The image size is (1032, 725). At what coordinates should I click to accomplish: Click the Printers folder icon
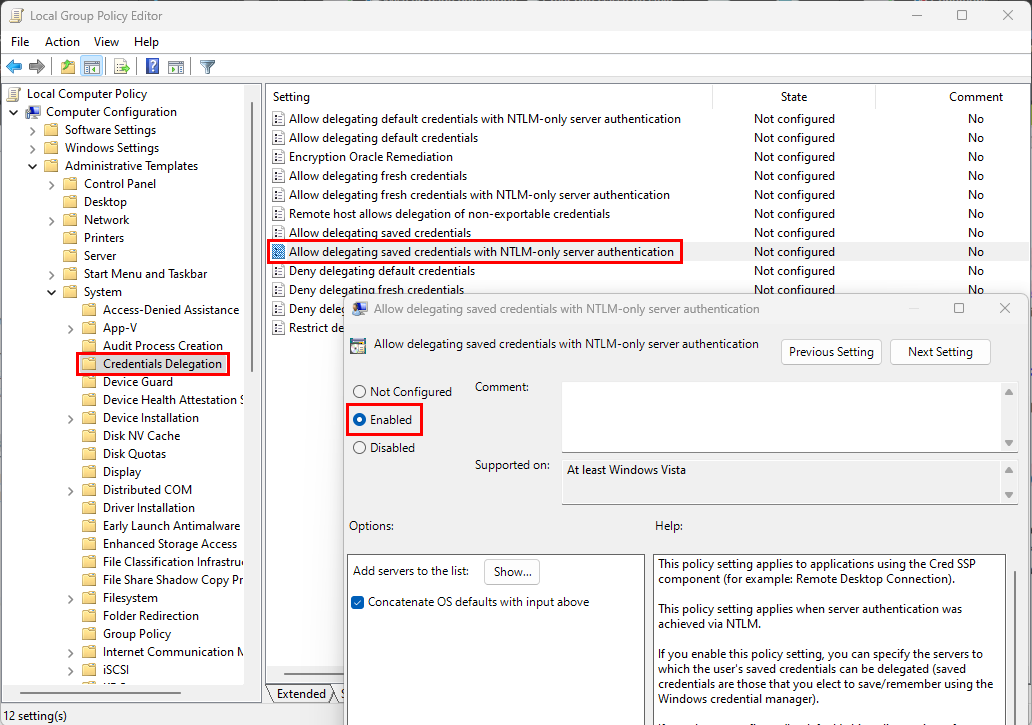[70, 238]
